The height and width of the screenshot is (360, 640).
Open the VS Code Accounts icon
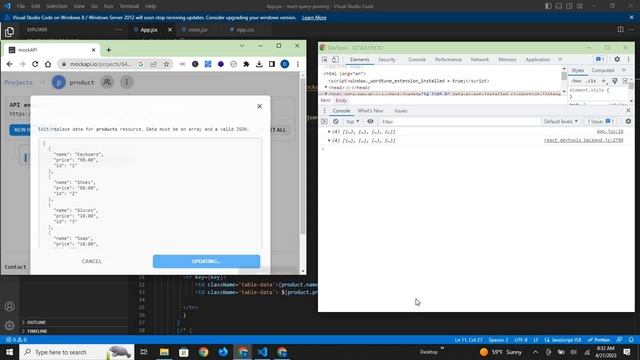coord(9,306)
